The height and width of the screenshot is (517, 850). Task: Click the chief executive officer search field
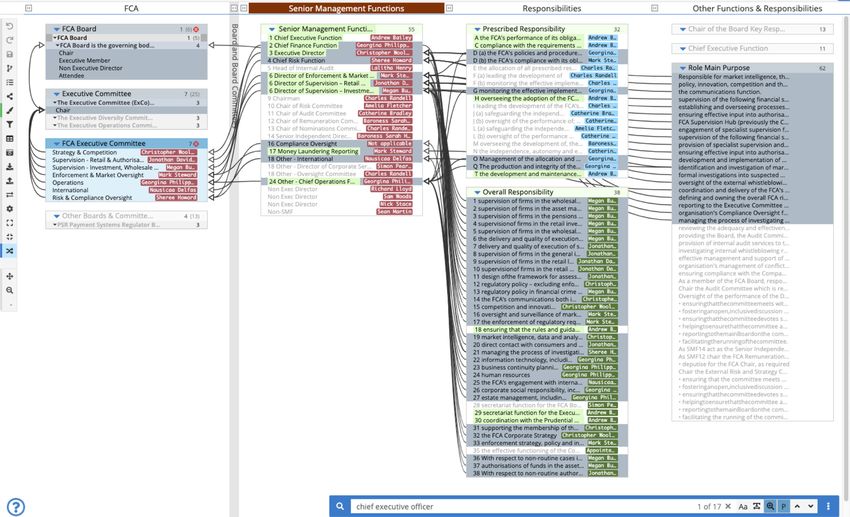[520, 507]
